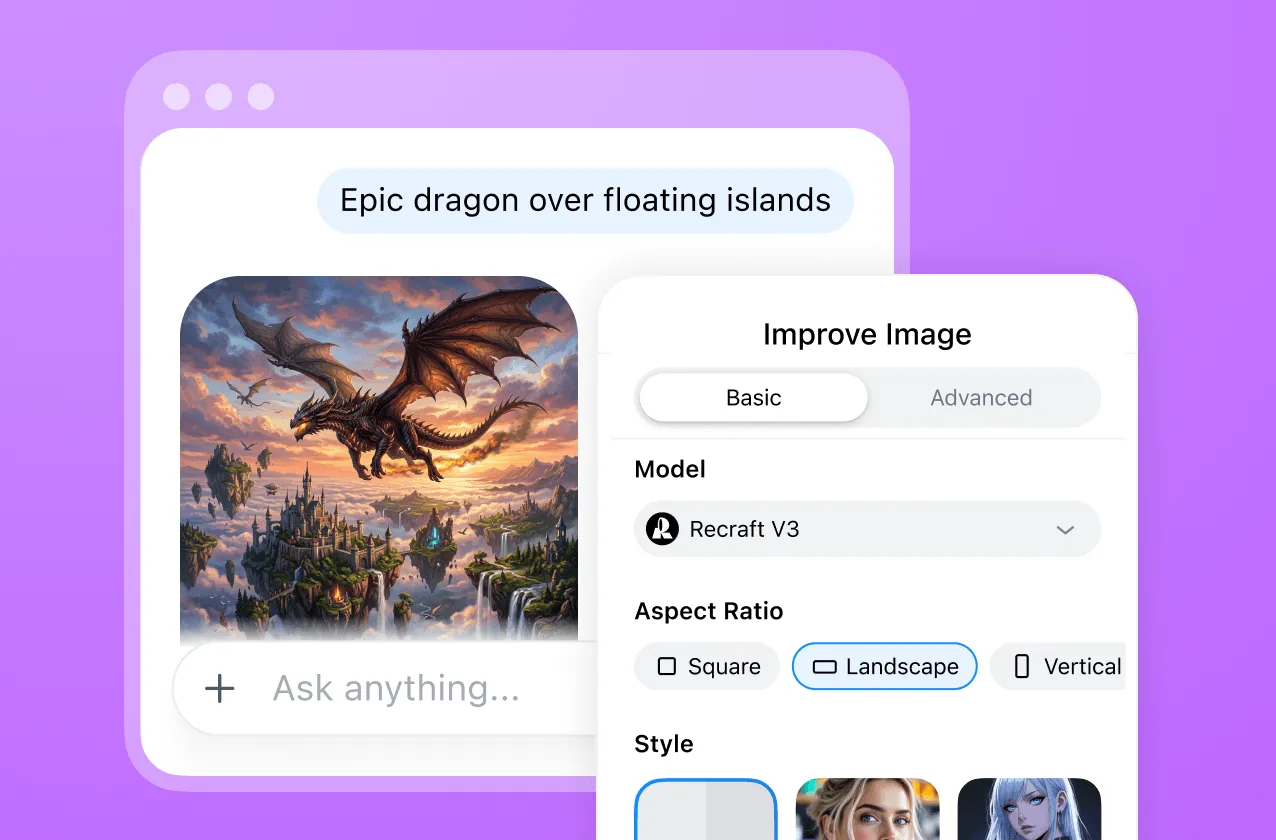This screenshot has width=1276, height=840.
Task: Choose the first blank gray style thumbnail
Action: 706,809
